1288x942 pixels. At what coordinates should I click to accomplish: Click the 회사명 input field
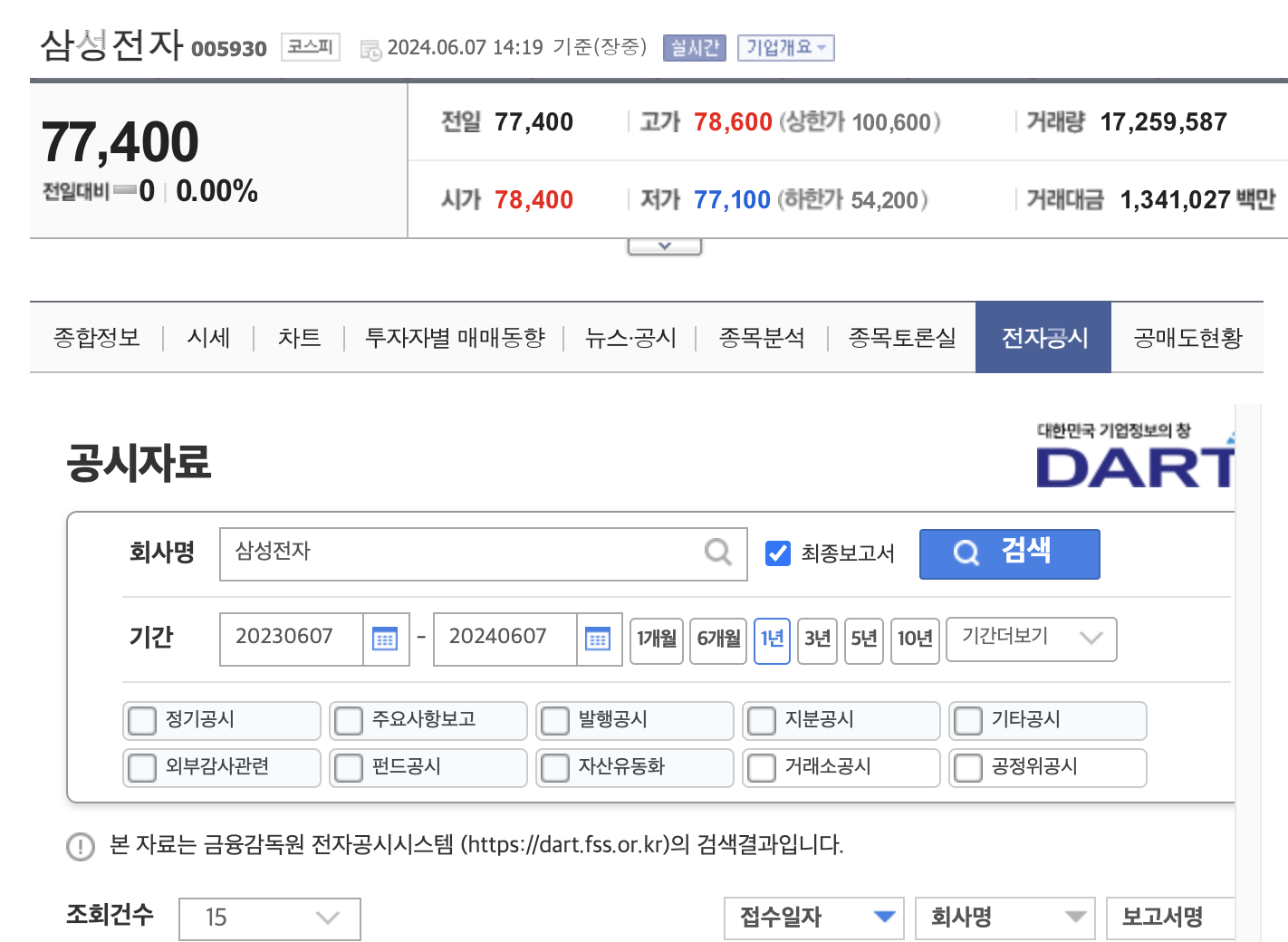484,554
